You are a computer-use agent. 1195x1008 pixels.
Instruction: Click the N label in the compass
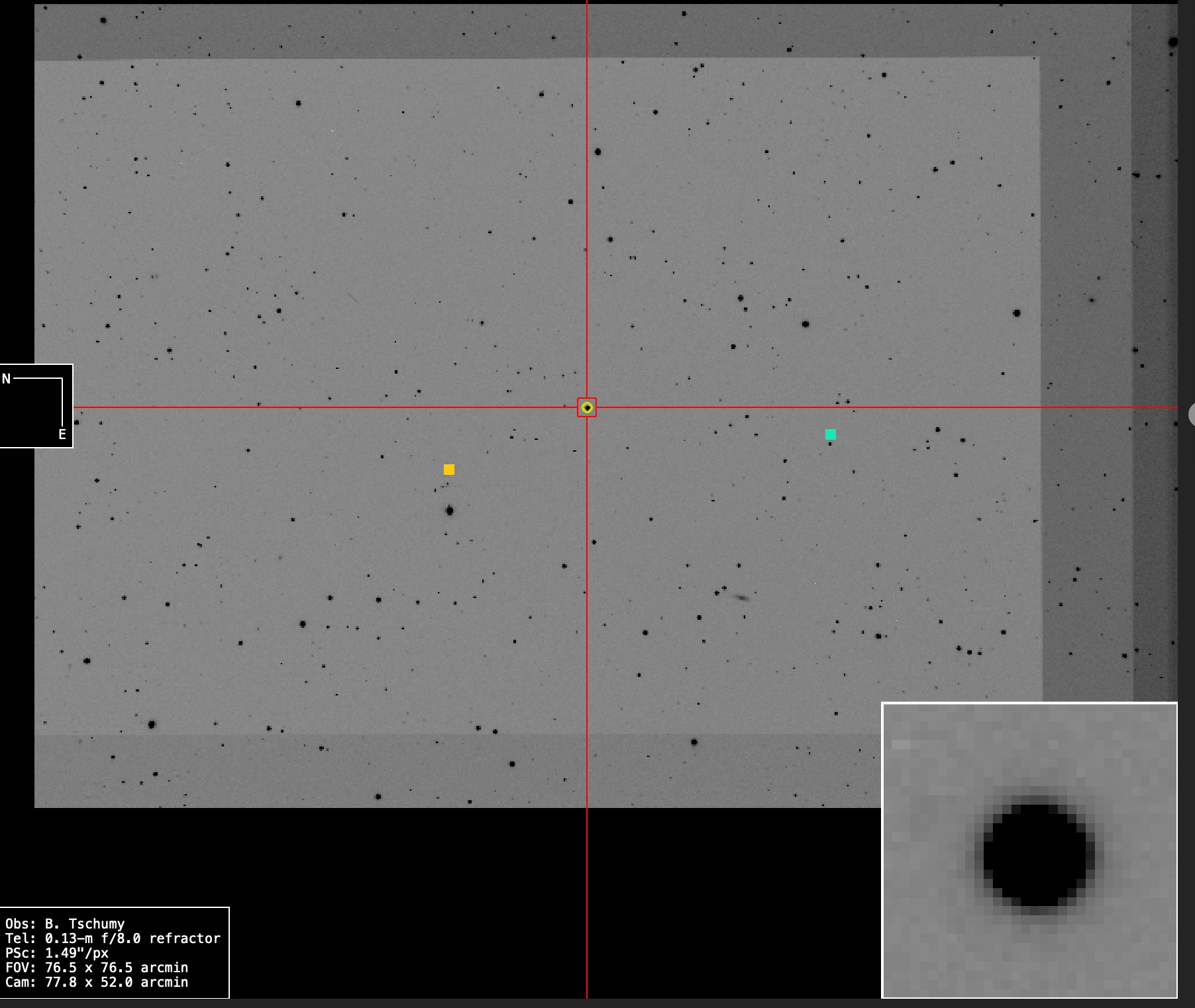coord(7,379)
